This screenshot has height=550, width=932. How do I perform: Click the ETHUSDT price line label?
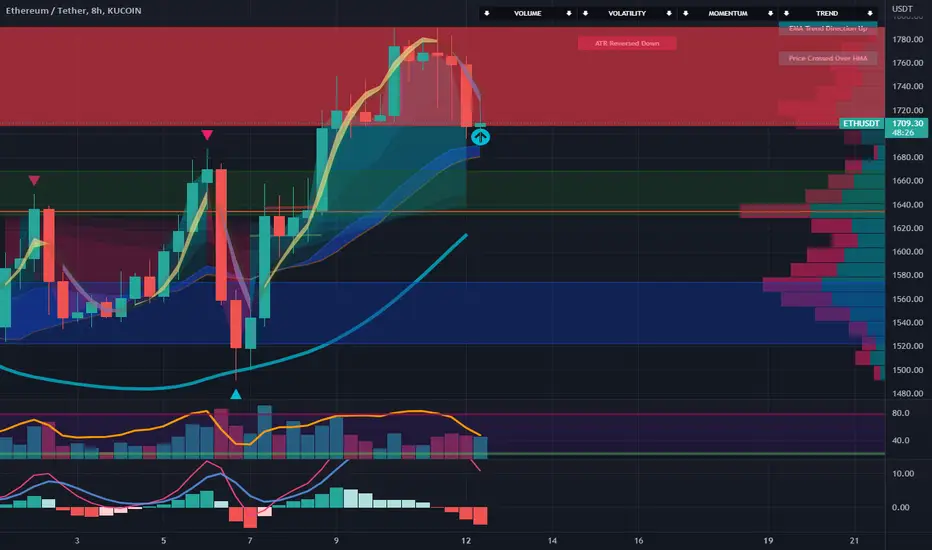tap(861, 124)
